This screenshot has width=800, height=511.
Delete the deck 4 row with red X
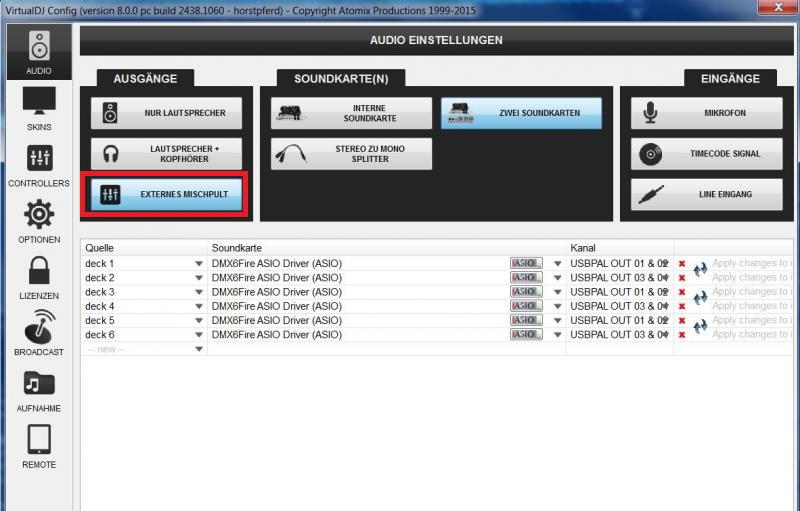[x=682, y=306]
